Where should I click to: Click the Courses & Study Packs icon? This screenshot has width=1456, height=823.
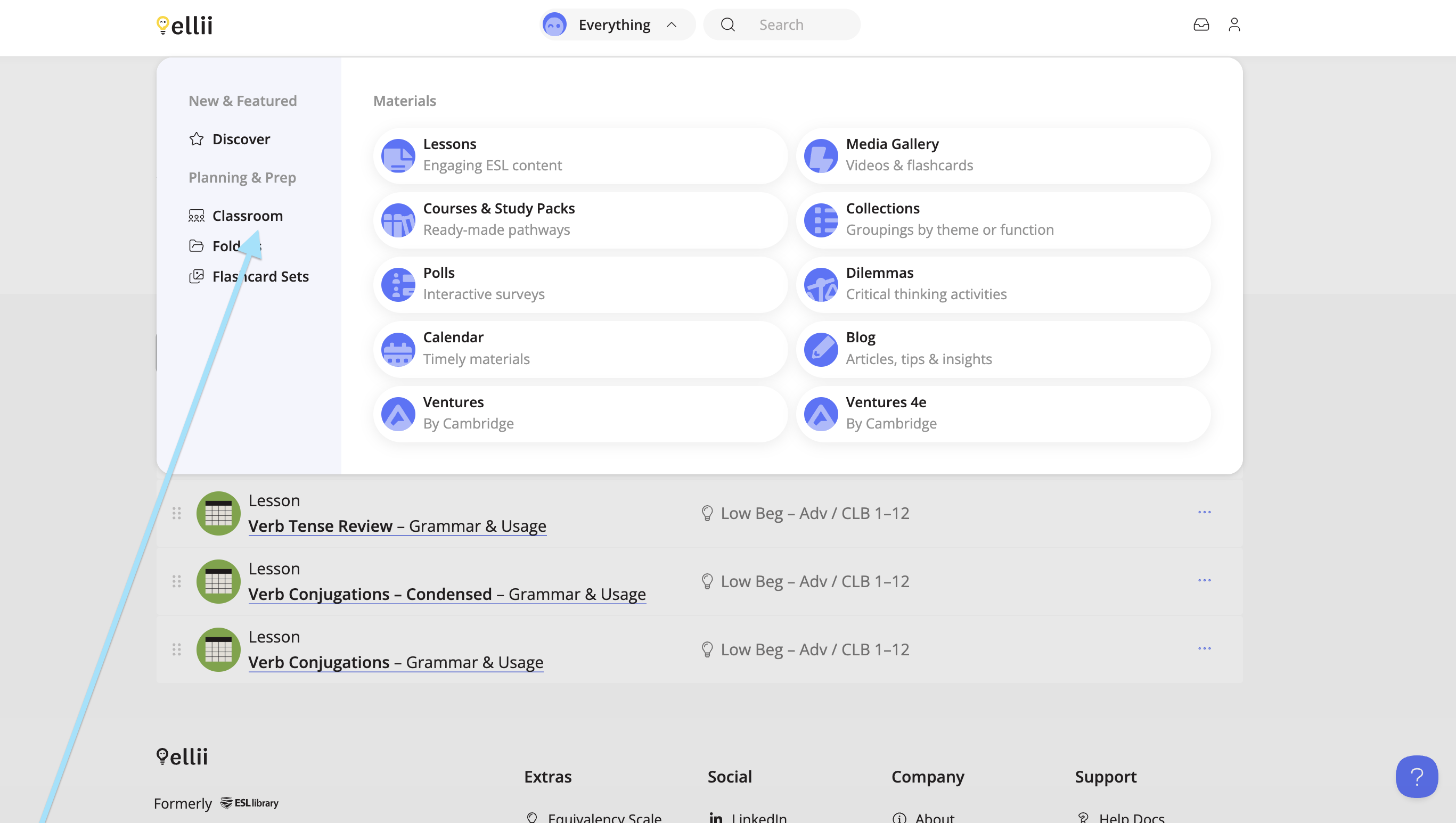click(398, 220)
